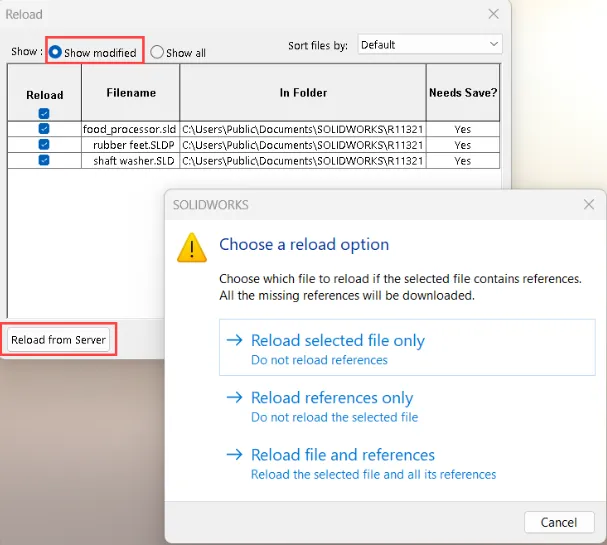Select the shaft washer.SLD filename cell
Image resolution: width=607 pixels, height=545 pixels.
[130, 161]
